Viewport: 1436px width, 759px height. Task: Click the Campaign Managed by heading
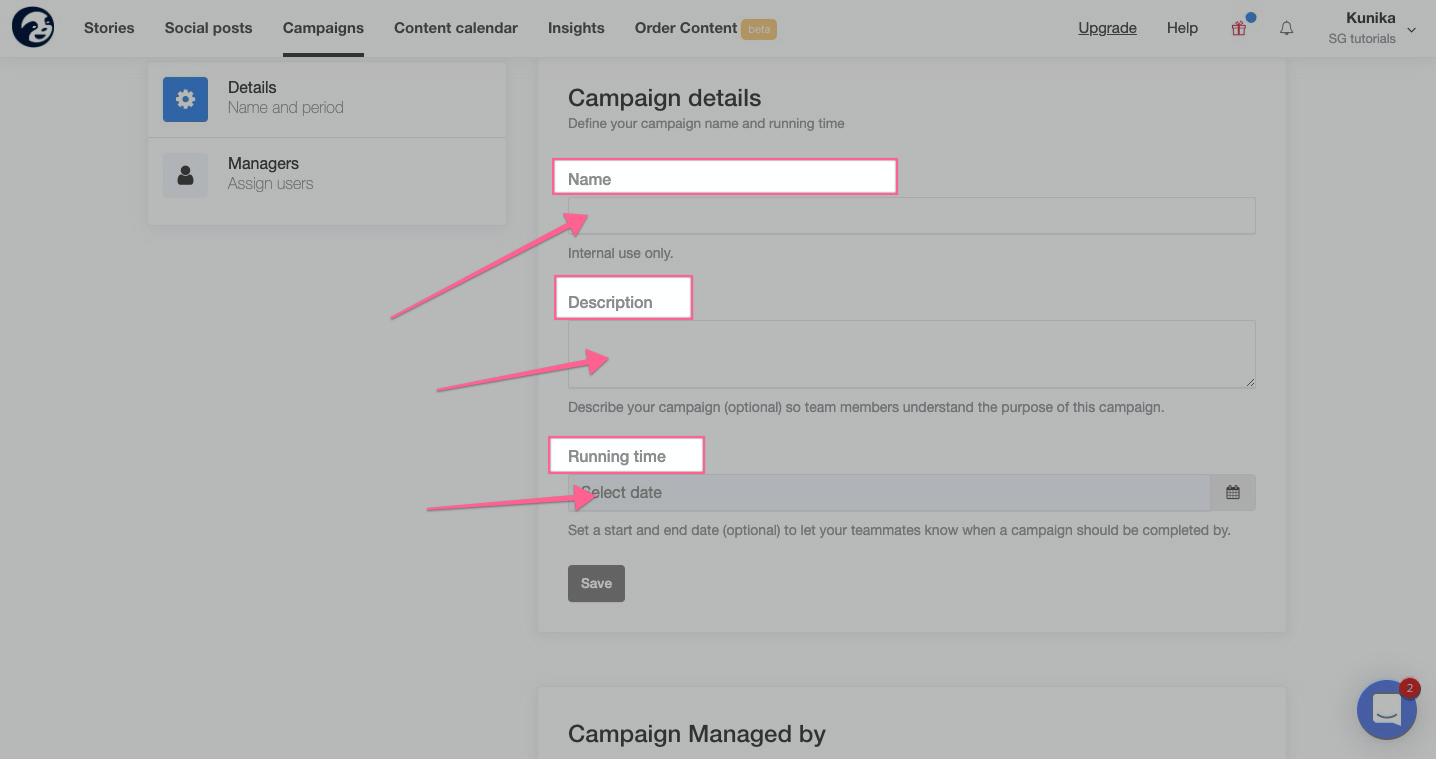click(x=697, y=734)
